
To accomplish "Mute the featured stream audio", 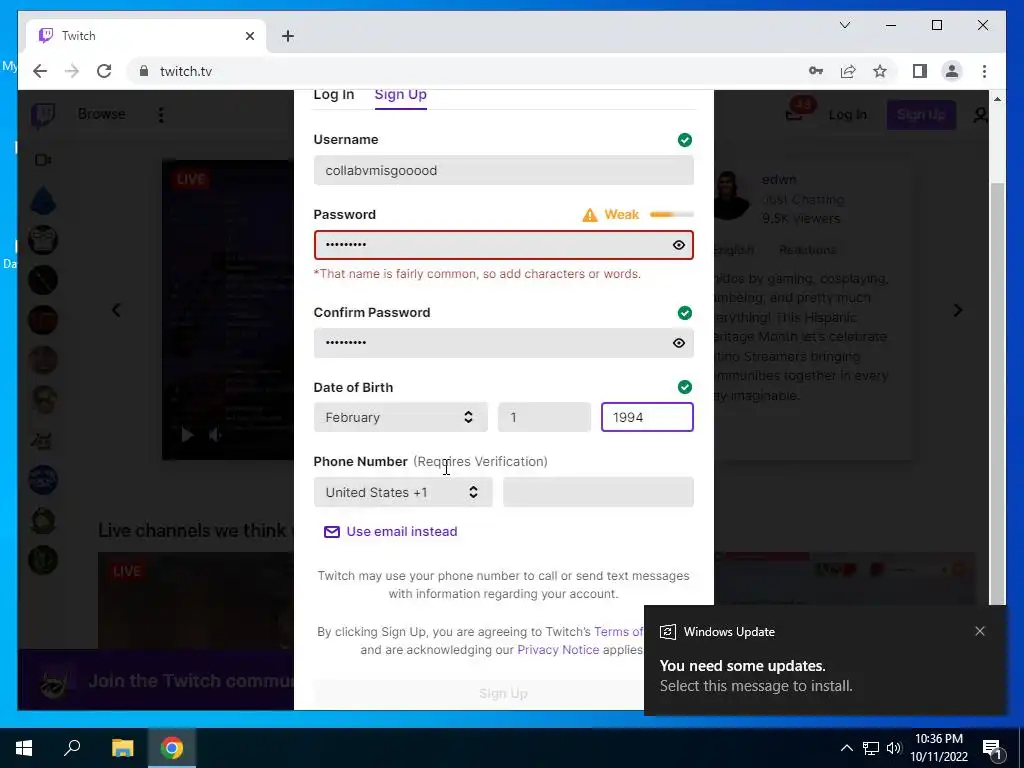I will point(216,434).
